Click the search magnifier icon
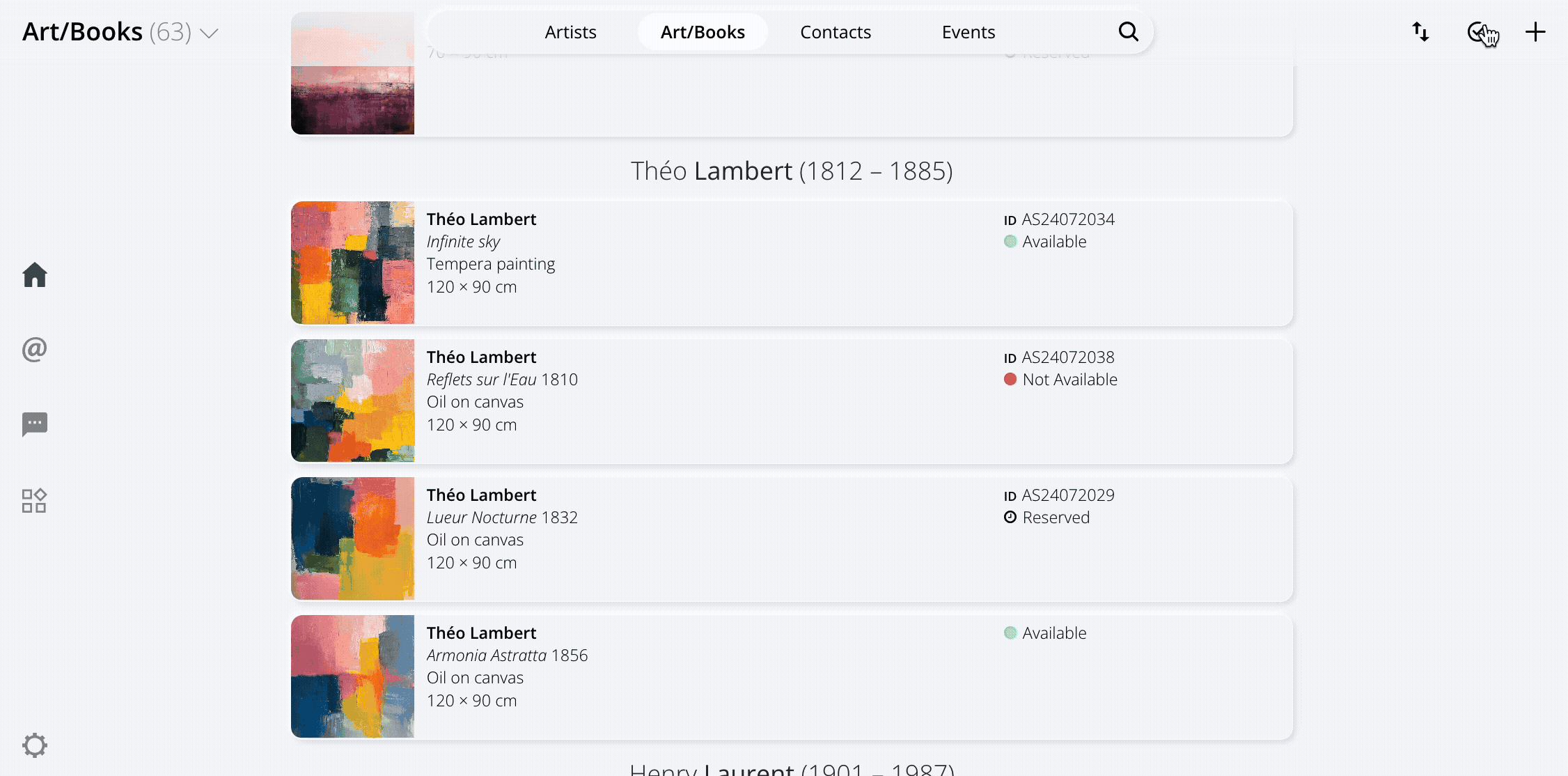This screenshot has height=776, width=1568. tap(1128, 32)
